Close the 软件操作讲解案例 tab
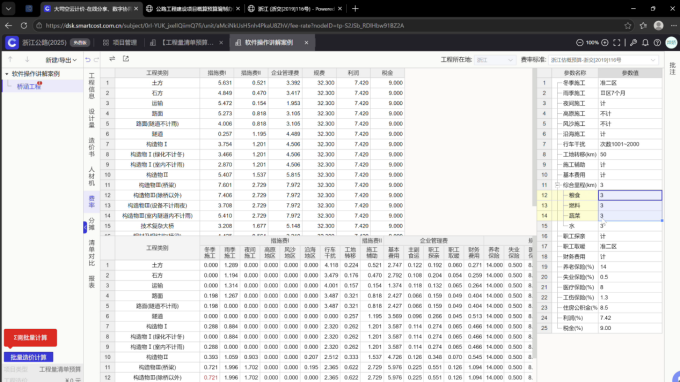The height and width of the screenshot is (382, 680). point(306,42)
